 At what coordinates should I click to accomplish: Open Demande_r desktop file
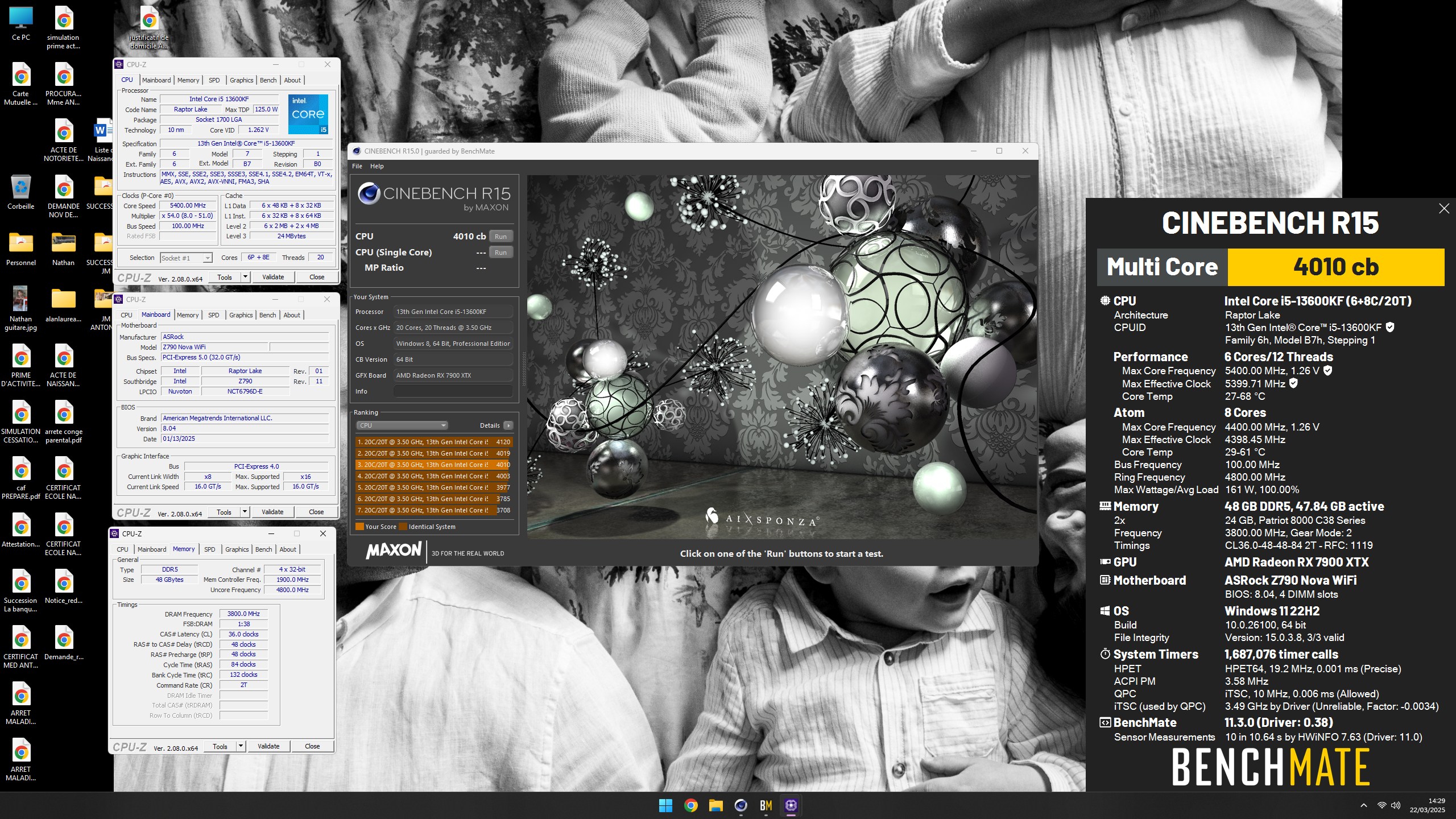[63, 643]
